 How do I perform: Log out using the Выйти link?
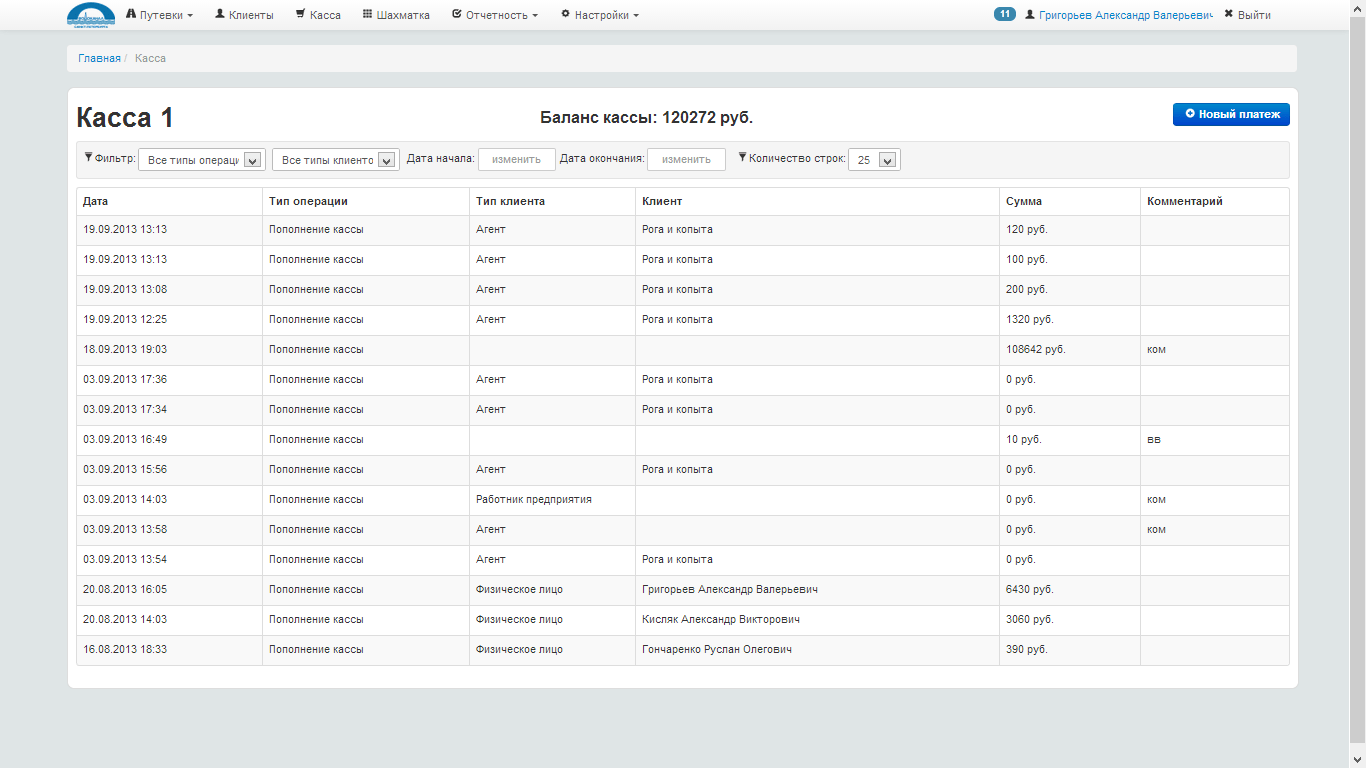tap(1247, 15)
